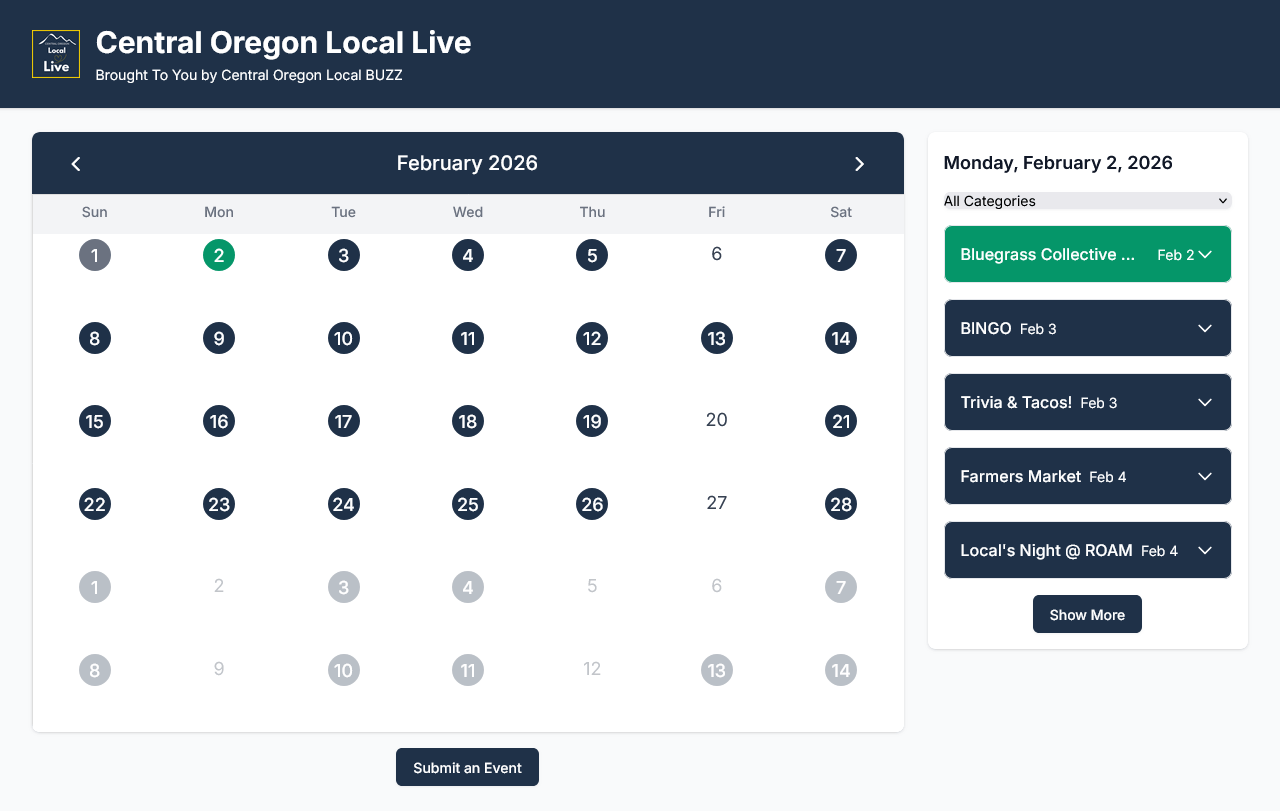Open the All Categories dropdown
This screenshot has height=811, width=1280.
(x=1087, y=201)
